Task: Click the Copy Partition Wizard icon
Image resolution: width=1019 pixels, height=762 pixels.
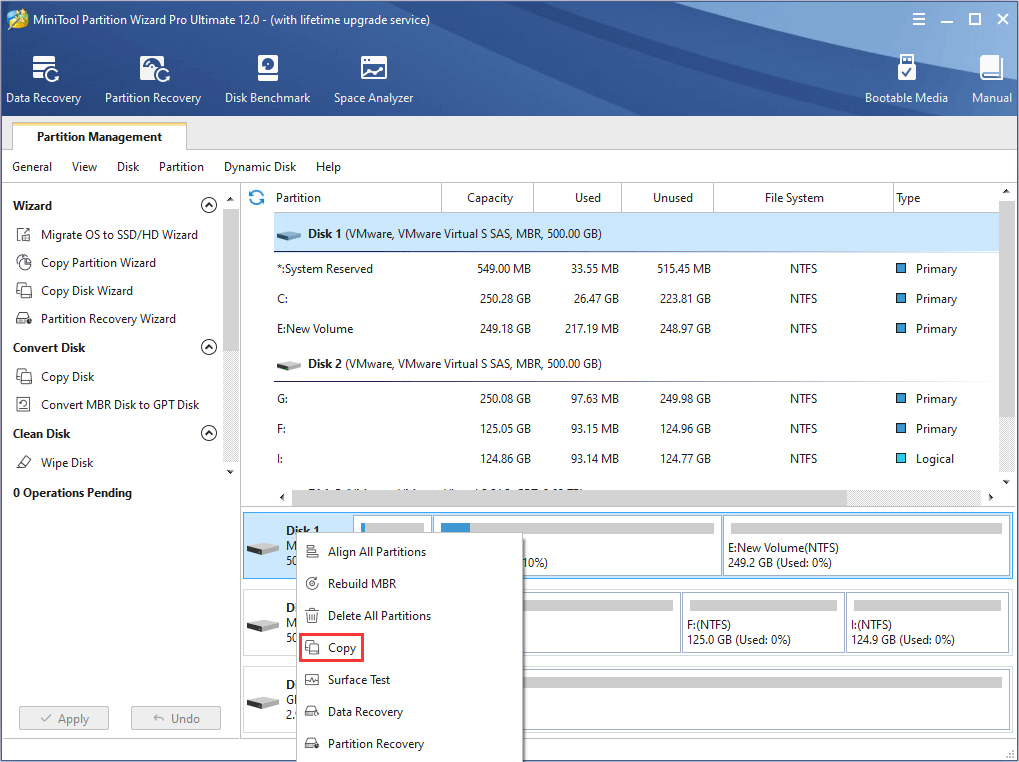Action: point(23,262)
